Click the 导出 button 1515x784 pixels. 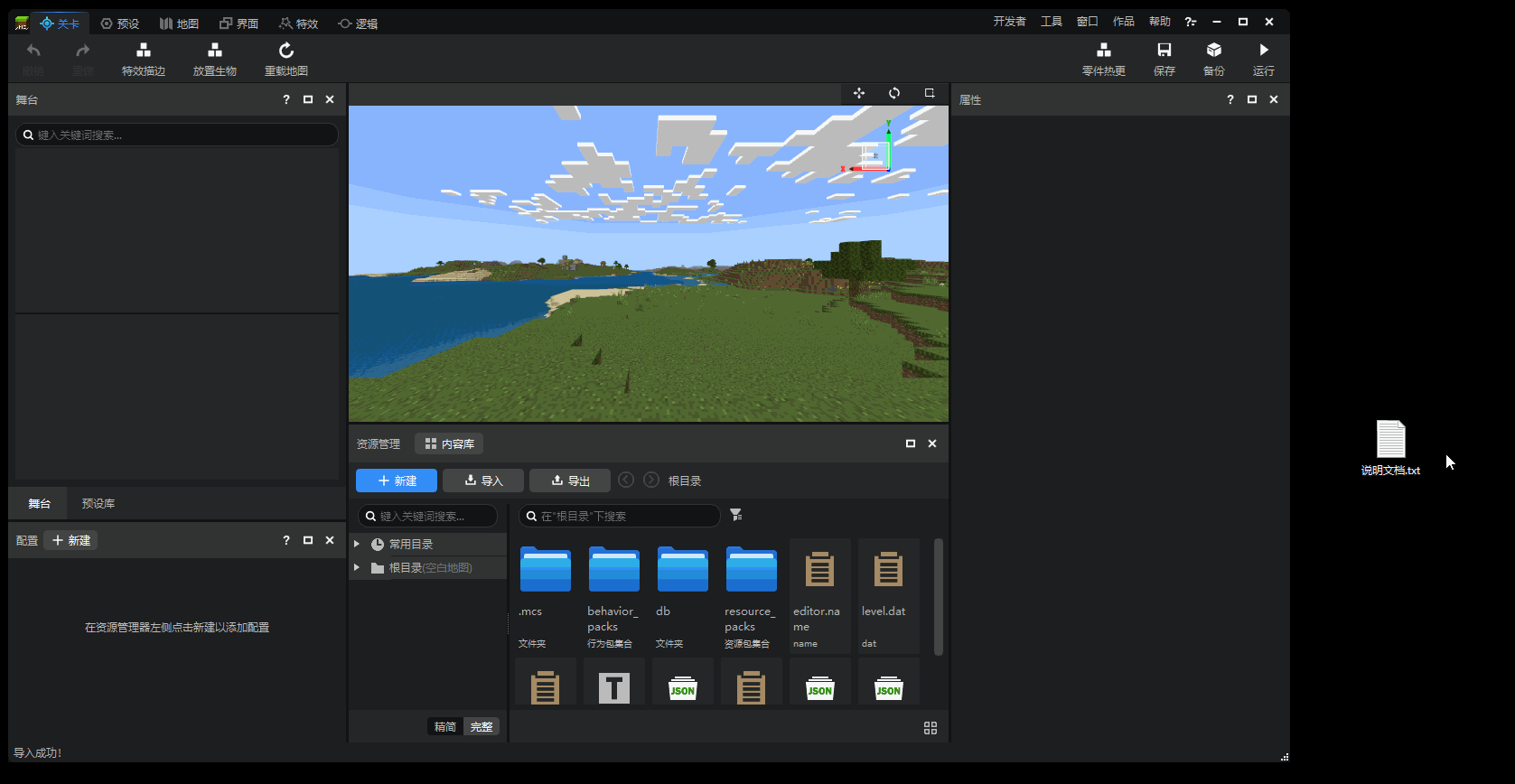pyautogui.click(x=570, y=481)
